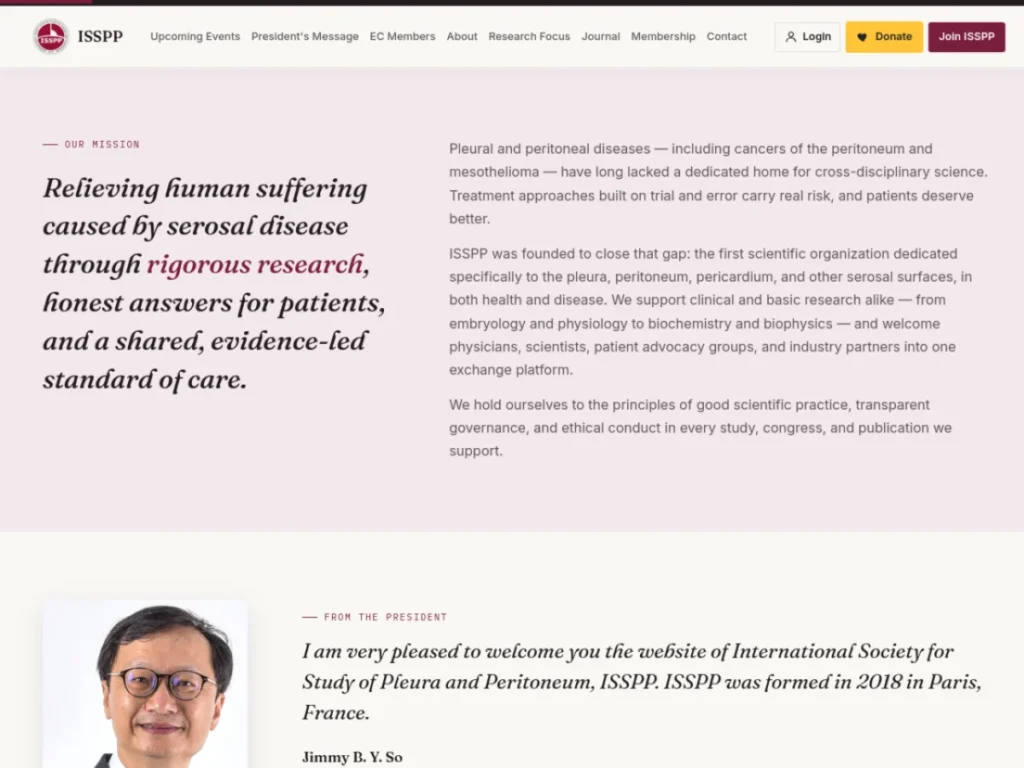The width and height of the screenshot is (1024, 768).
Task: Click the ISSPP site name text
Action: [100, 37]
